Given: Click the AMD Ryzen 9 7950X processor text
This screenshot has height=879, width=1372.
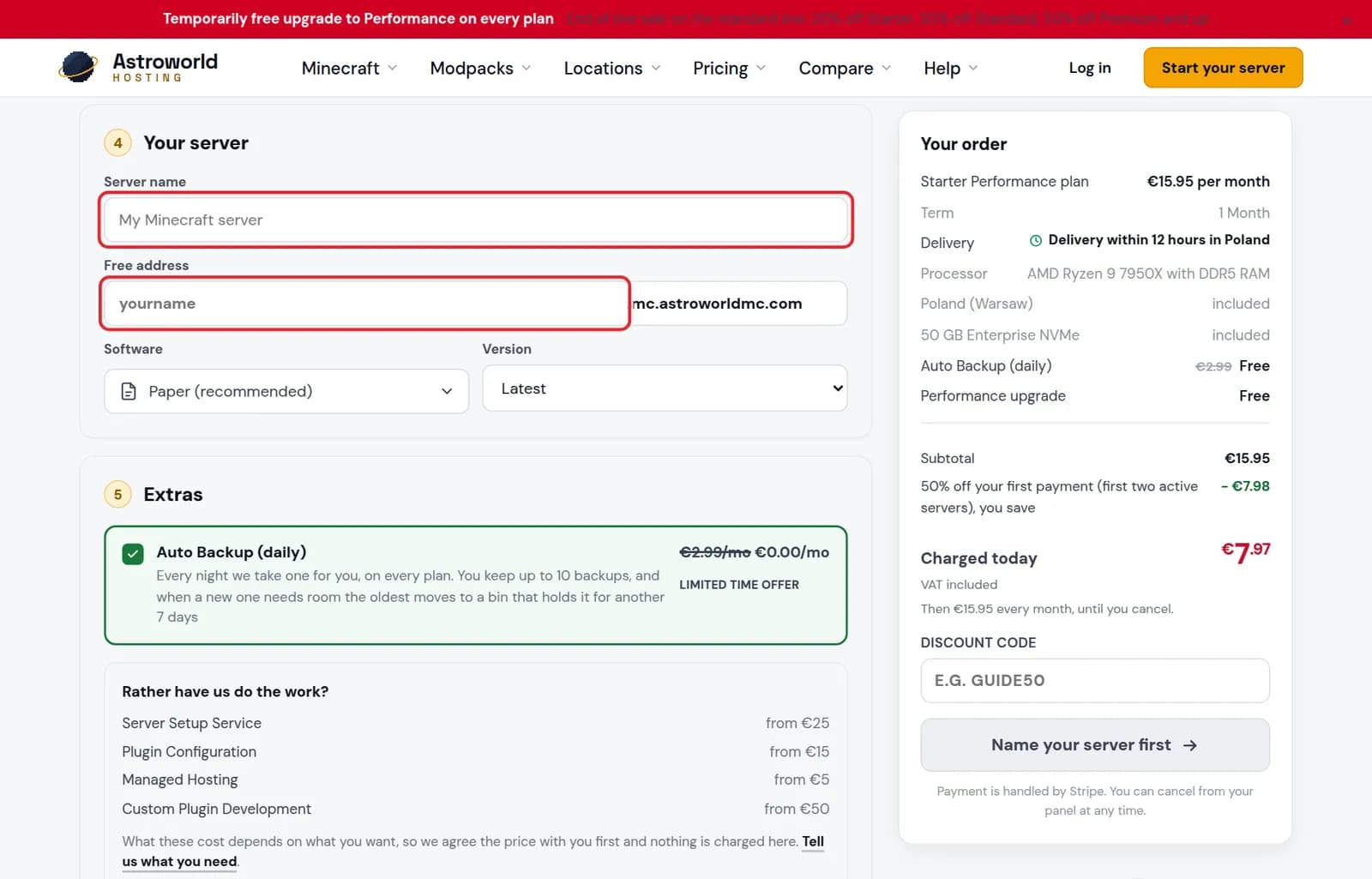Looking at the screenshot, I should click(x=1148, y=274).
